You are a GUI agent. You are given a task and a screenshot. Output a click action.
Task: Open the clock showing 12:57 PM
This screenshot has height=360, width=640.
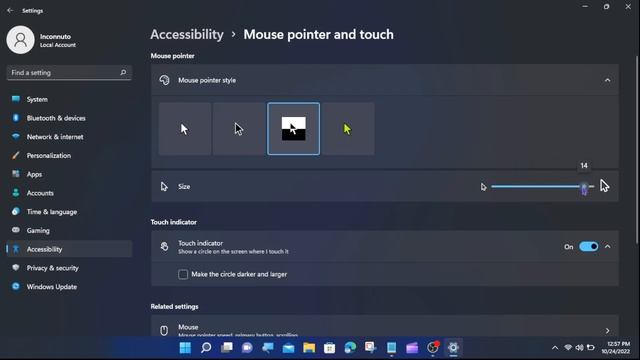click(616, 348)
